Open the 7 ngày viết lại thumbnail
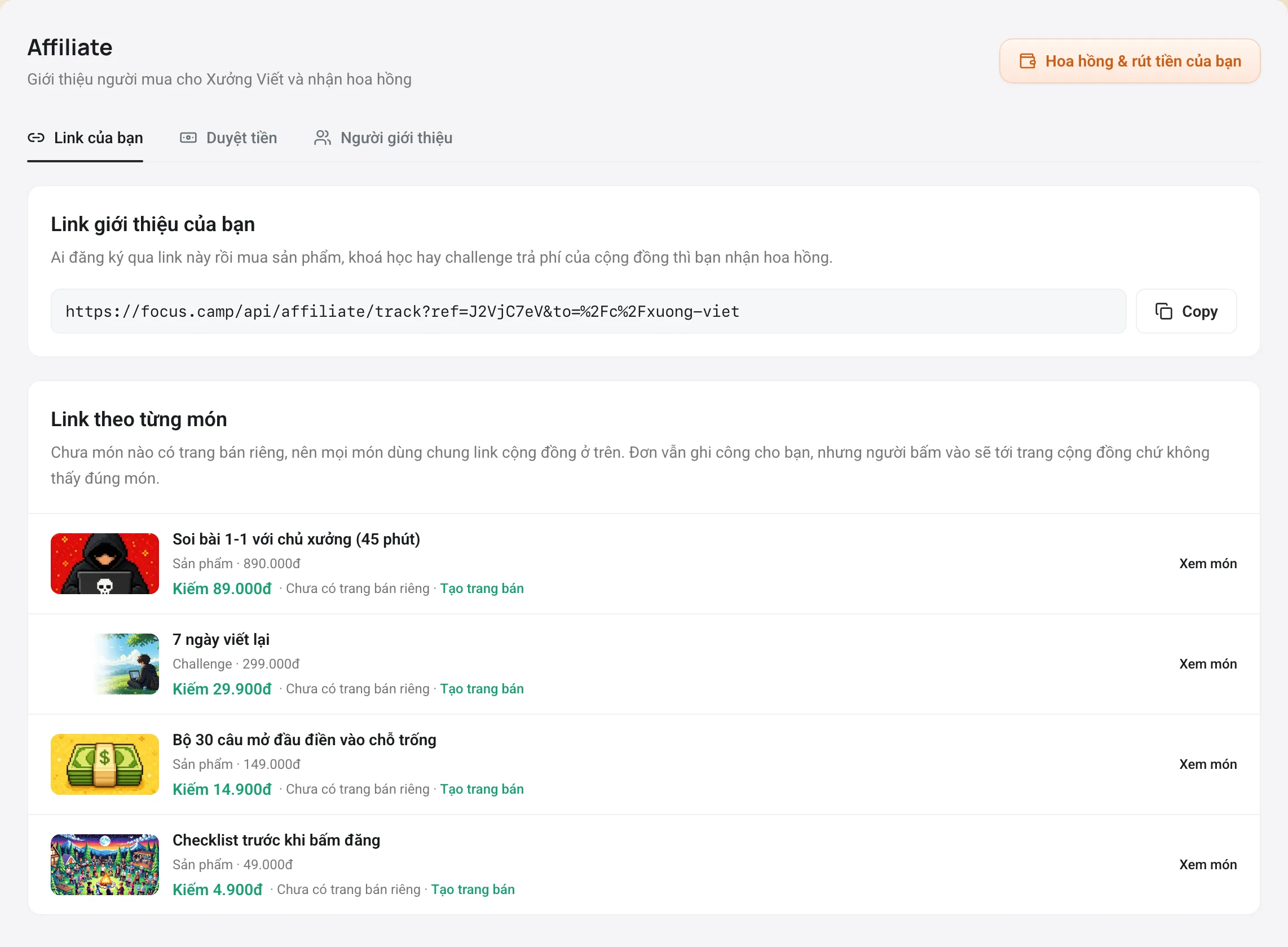Image resolution: width=1288 pixels, height=947 pixels. tap(105, 664)
